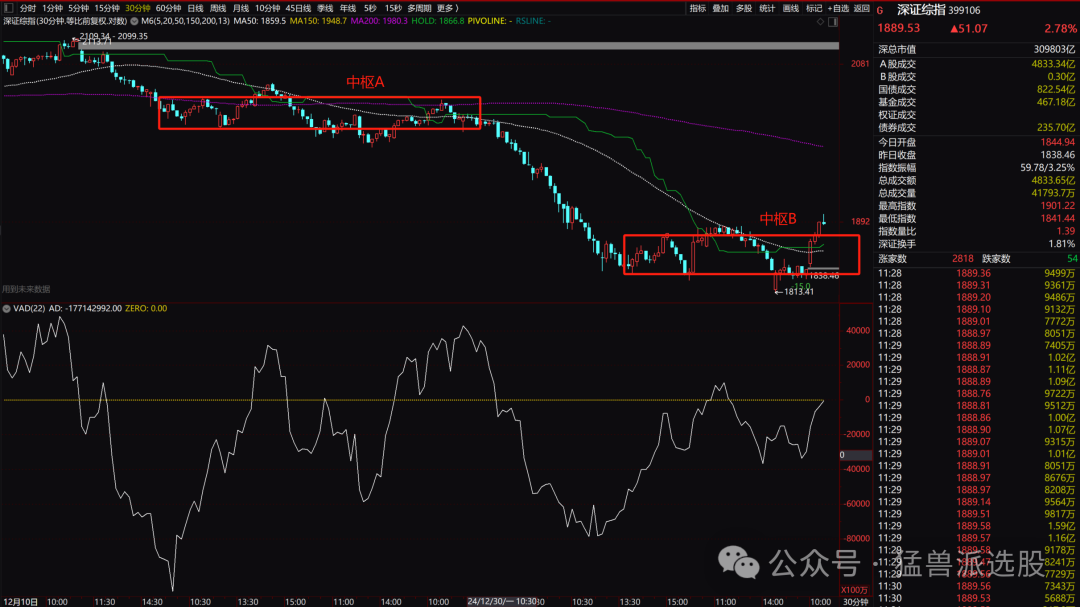Select the 60分钟 period tab
The image size is (1080, 607).
(x=168, y=8)
